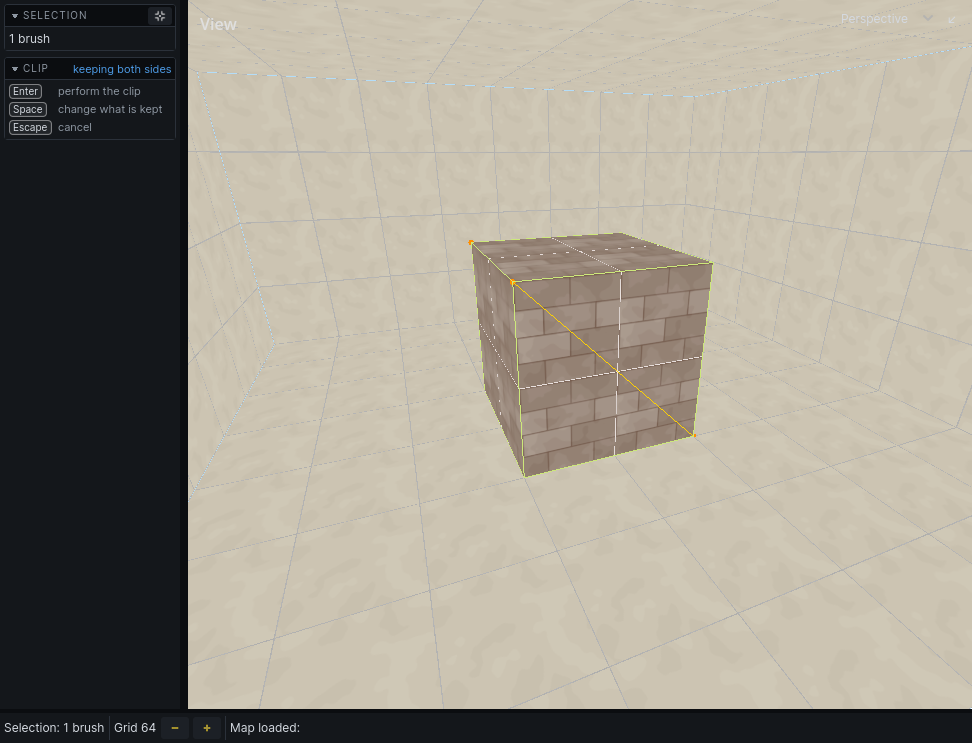This screenshot has height=743, width=972.
Task: Decrease grid size with minus button
Action: point(175,728)
